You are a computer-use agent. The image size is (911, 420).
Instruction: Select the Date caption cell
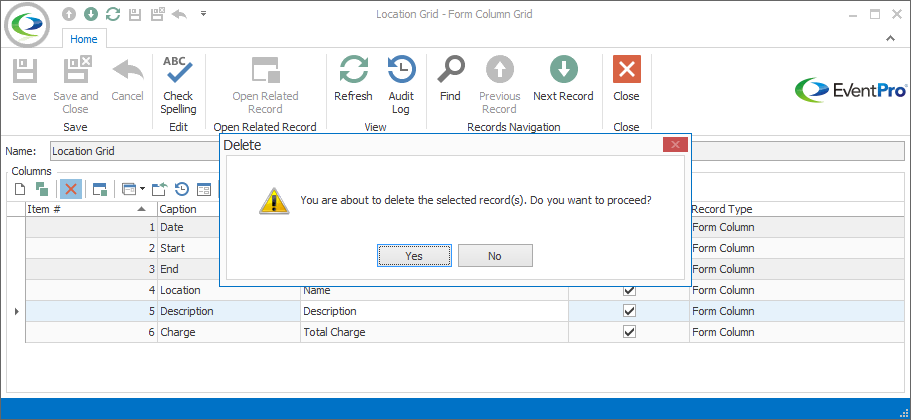[x=188, y=227]
